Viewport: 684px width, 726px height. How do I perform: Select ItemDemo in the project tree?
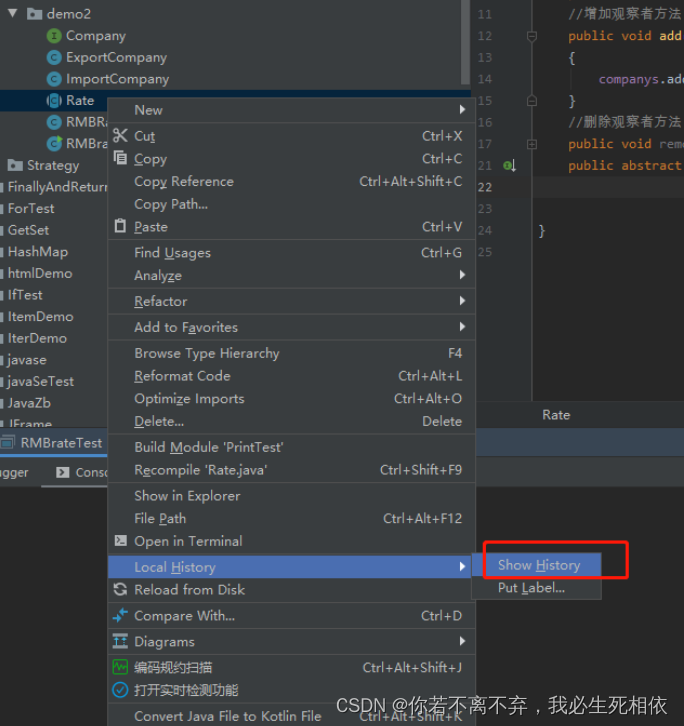point(41,317)
